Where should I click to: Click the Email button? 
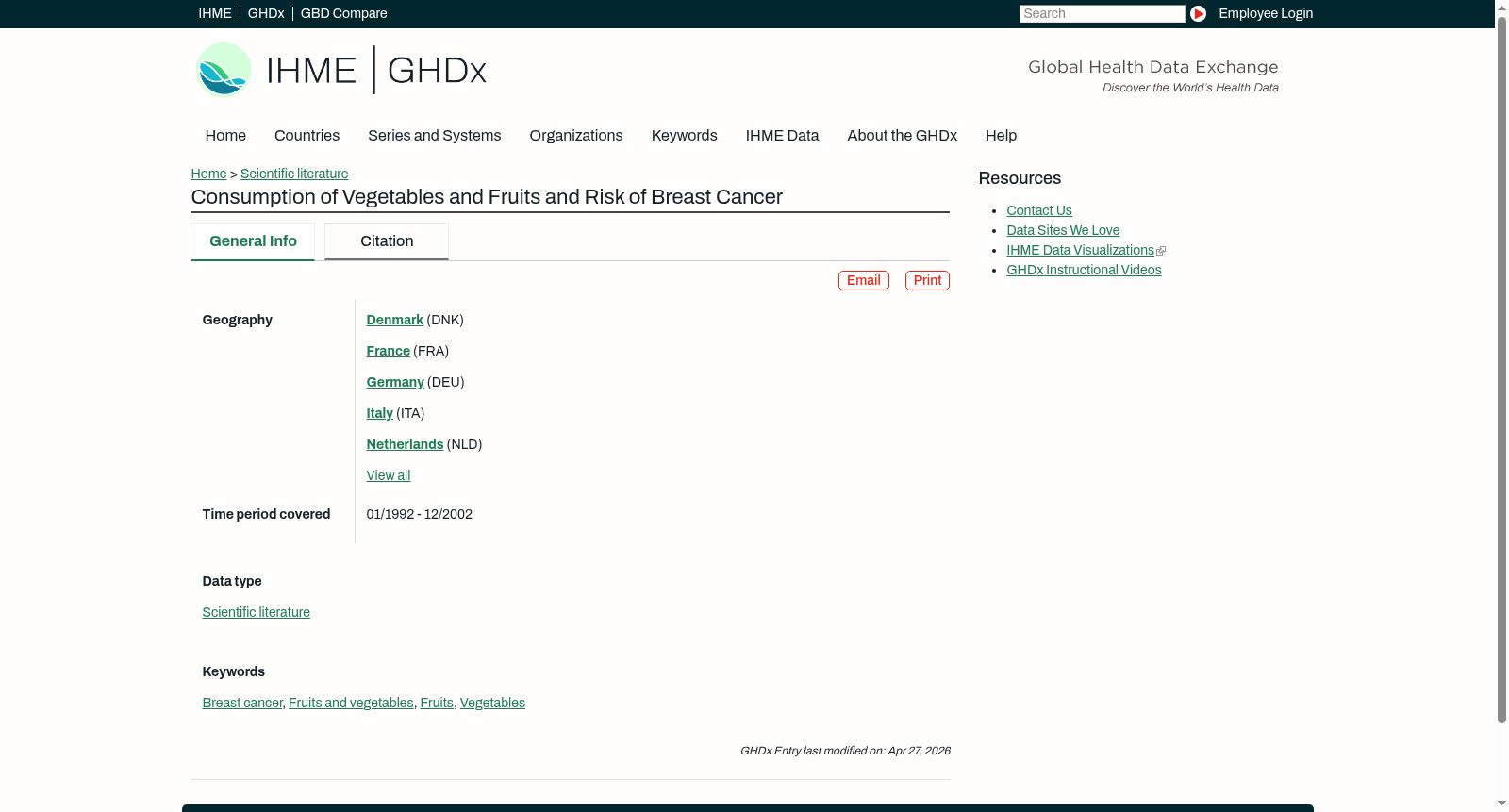coord(864,280)
